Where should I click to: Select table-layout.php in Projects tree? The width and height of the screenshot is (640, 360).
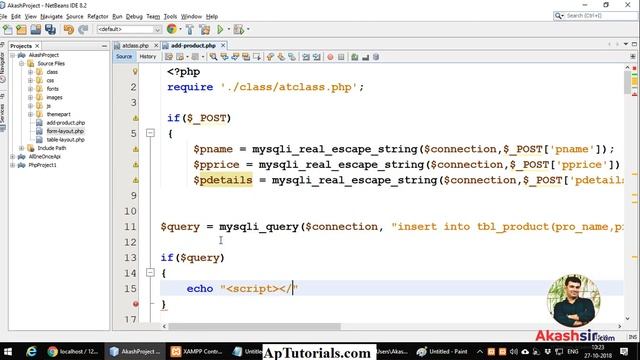[65, 140]
